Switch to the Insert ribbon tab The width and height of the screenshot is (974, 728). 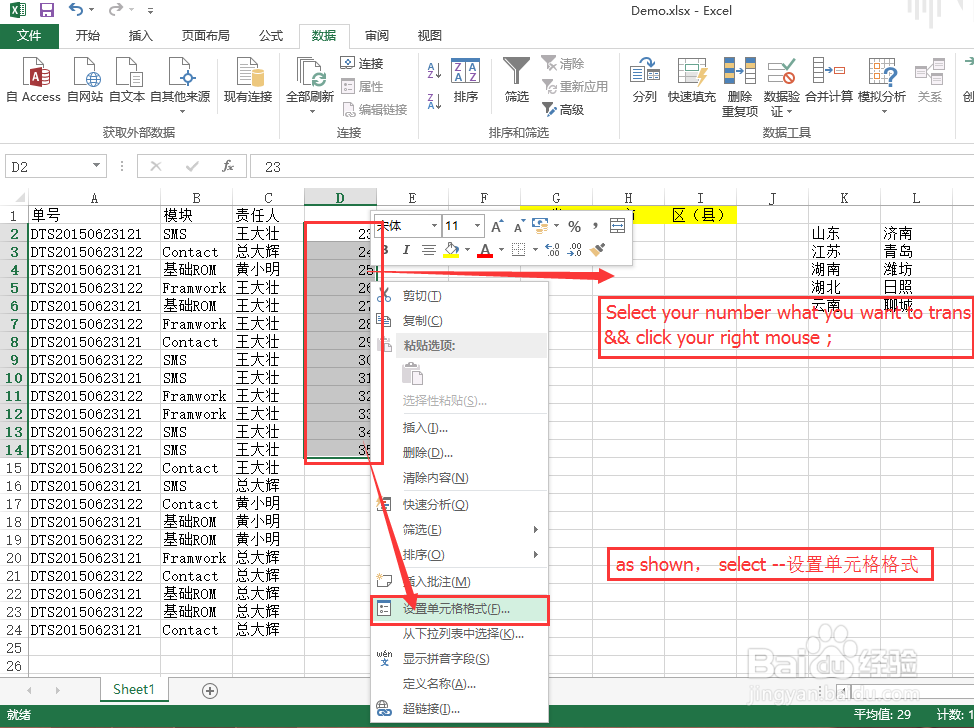coord(140,35)
